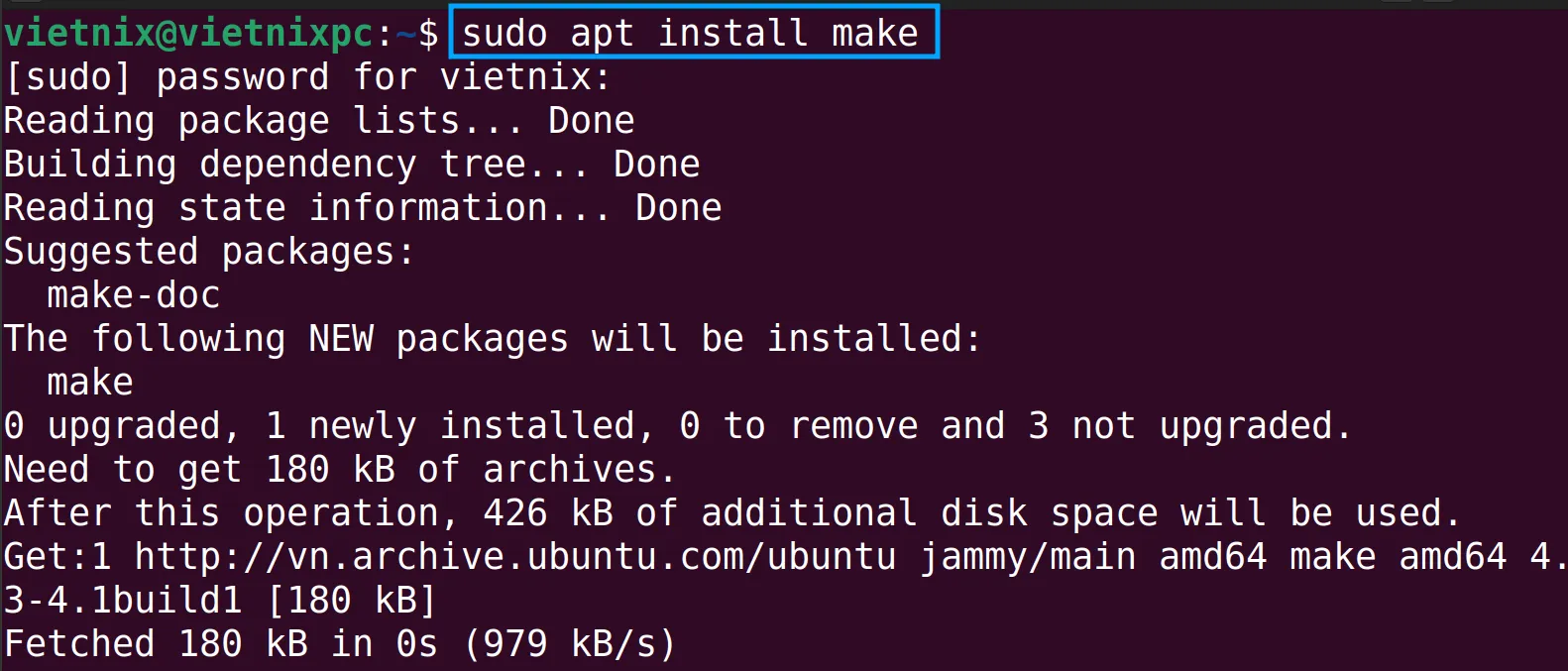
Task: Select the 'Building dependency tree... Done' line
Action: [351, 165]
